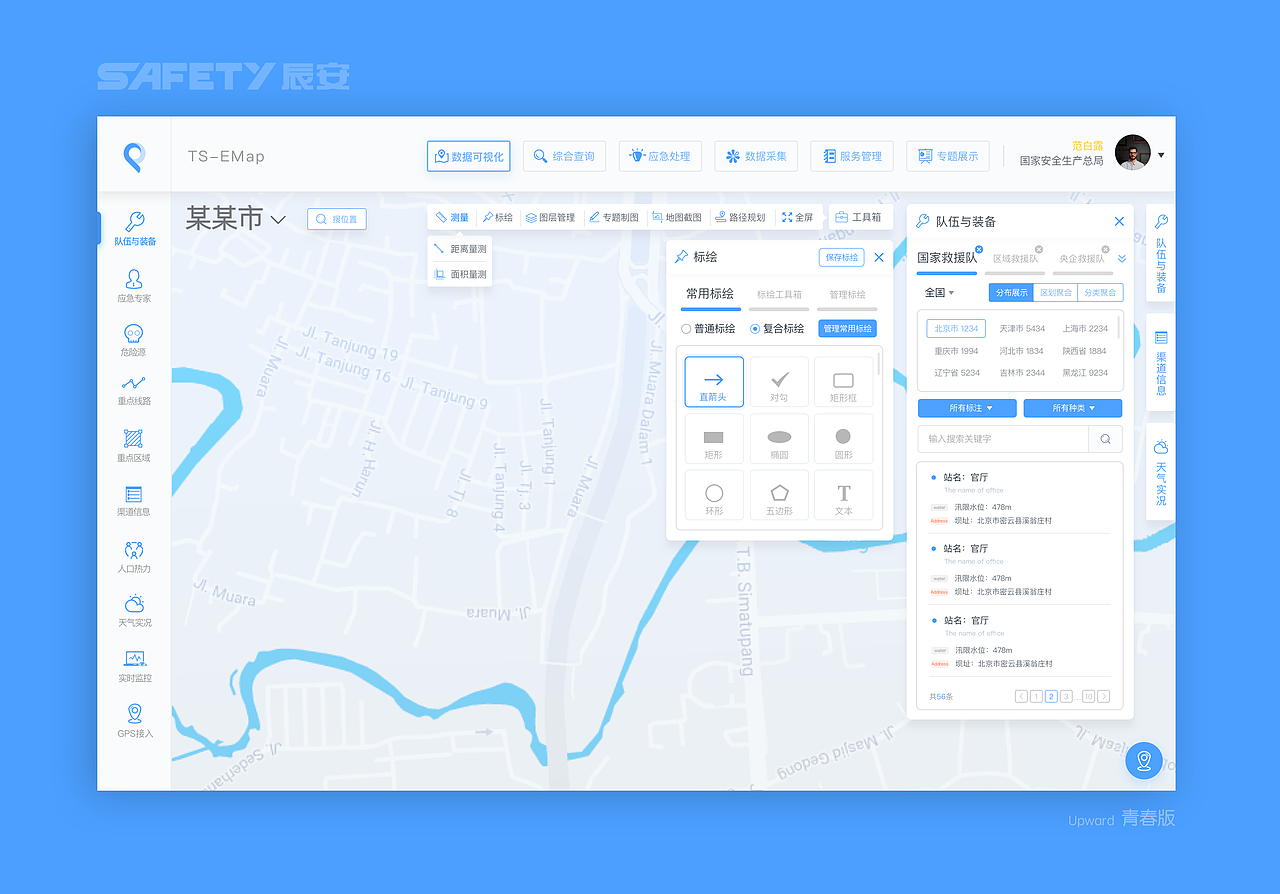Screen dimensions: 1280x894
Task: Select the 五边形 pentagon shape
Action: click(x=779, y=495)
